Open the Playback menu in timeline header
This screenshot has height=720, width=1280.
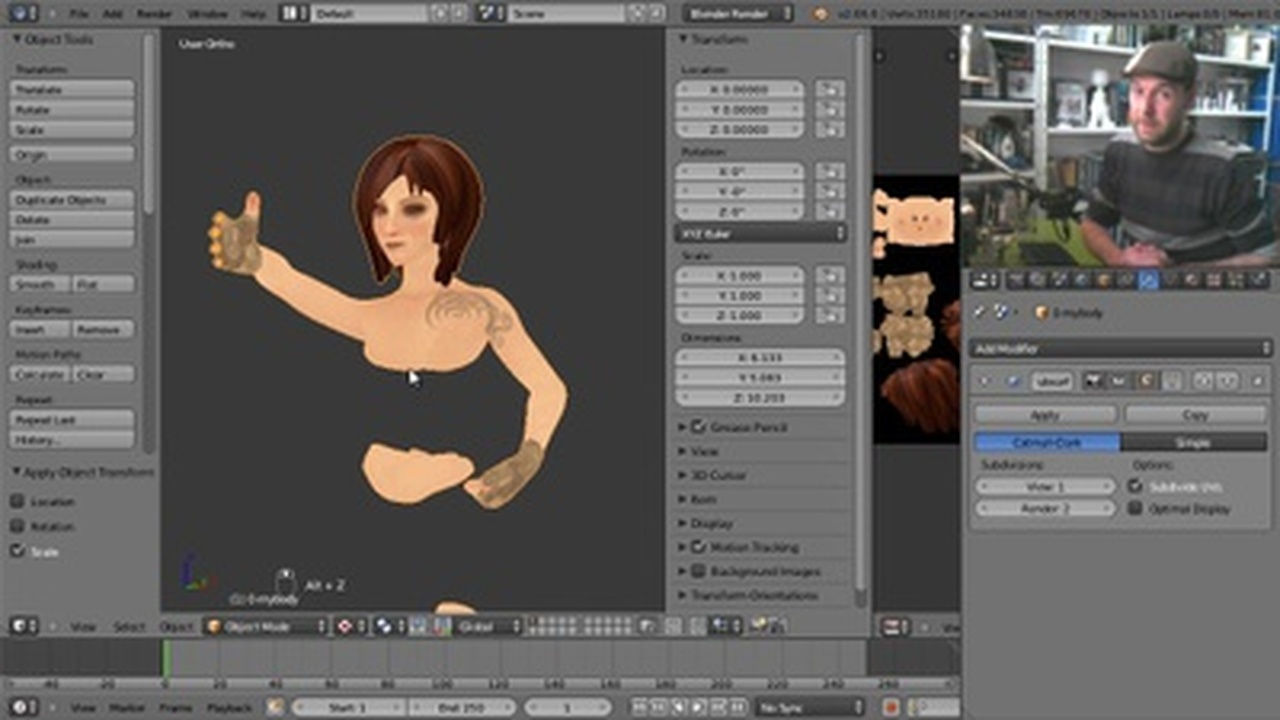point(229,707)
